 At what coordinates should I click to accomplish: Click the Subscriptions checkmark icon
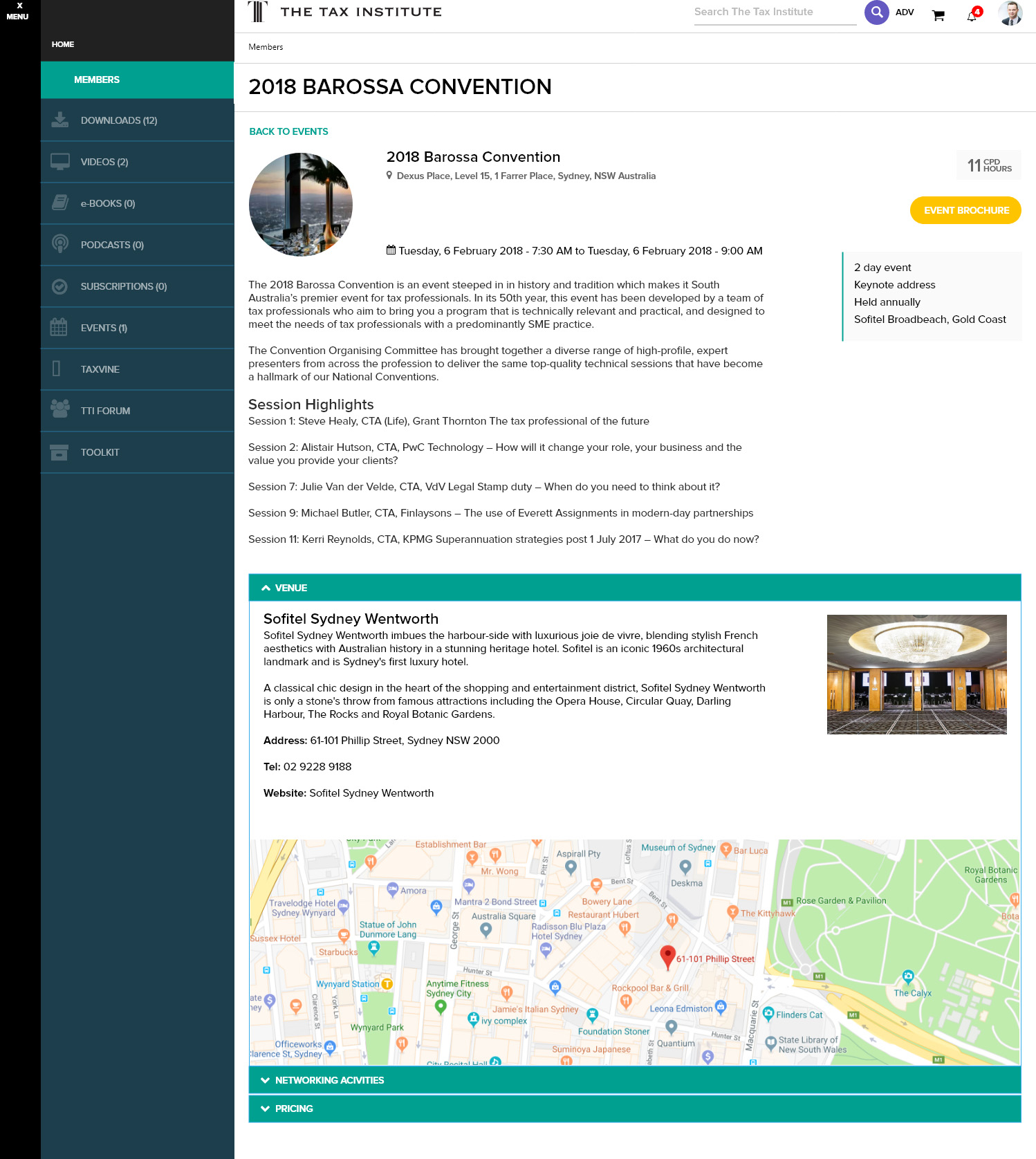[60, 286]
